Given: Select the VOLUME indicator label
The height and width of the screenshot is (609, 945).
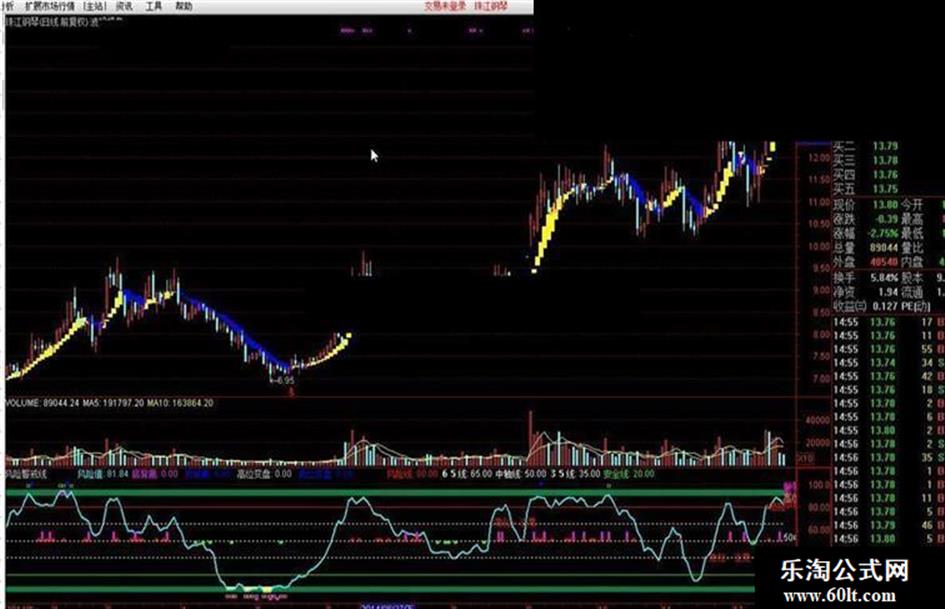Looking at the screenshot, I should tap(23, 403).
